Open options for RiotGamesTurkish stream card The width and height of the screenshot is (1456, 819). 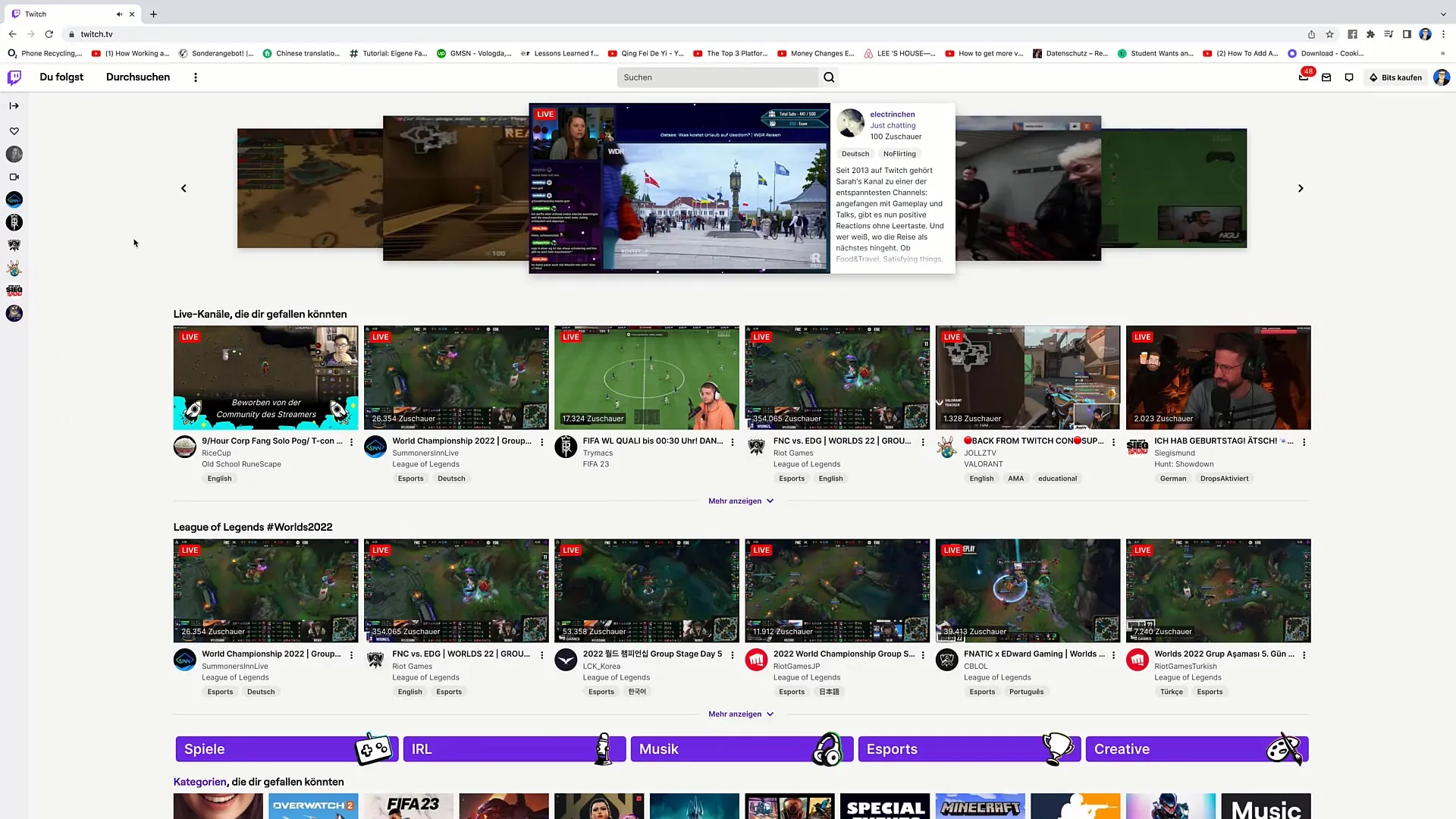(x=1304, y=654)
